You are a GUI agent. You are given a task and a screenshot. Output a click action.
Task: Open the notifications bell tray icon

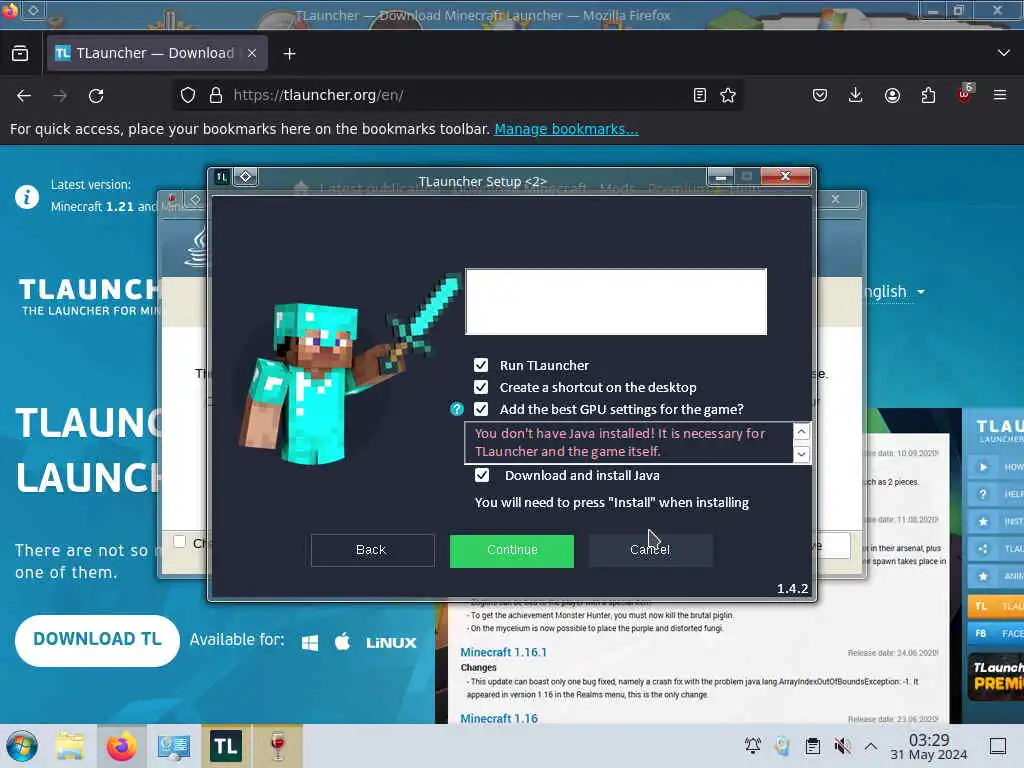coord(753,746)
